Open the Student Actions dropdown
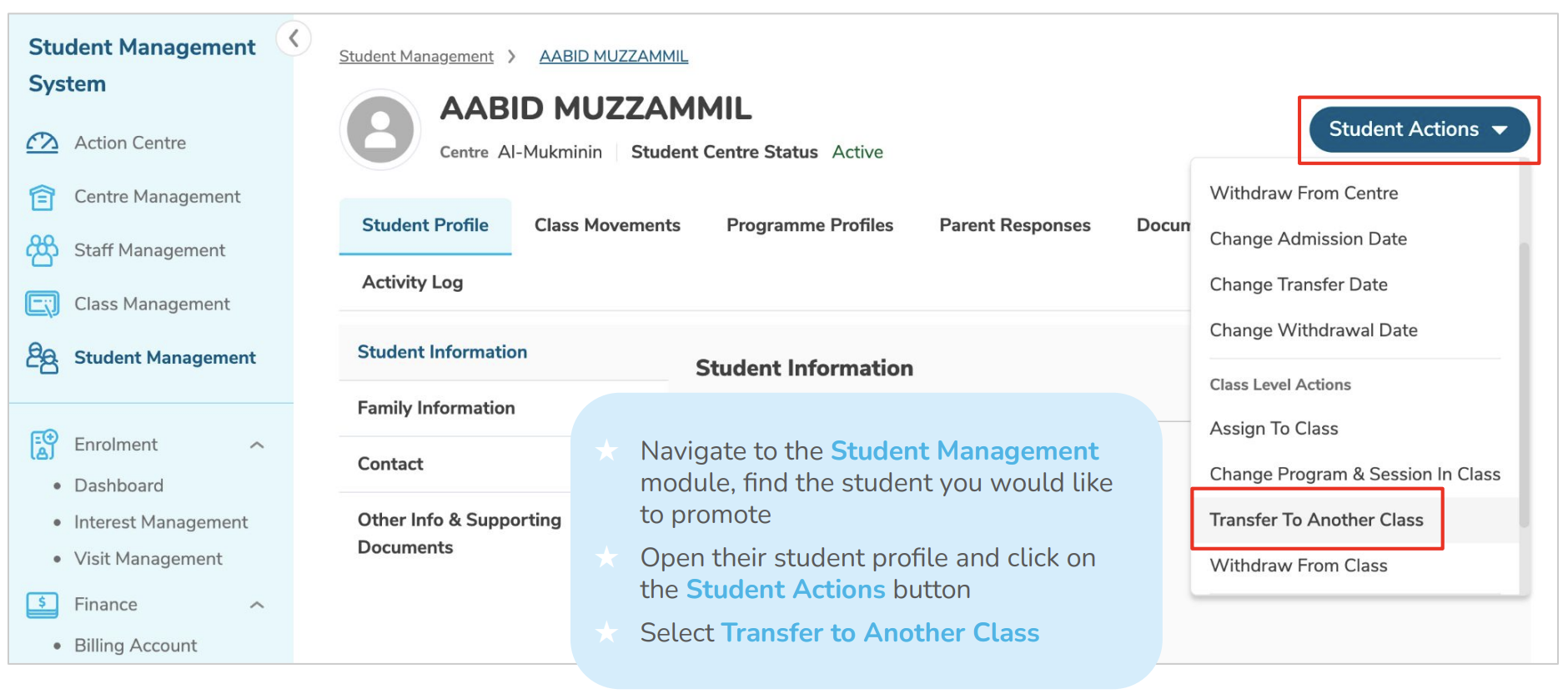The width and height of the screenshot is (1568, 694). pos(1419,129)
